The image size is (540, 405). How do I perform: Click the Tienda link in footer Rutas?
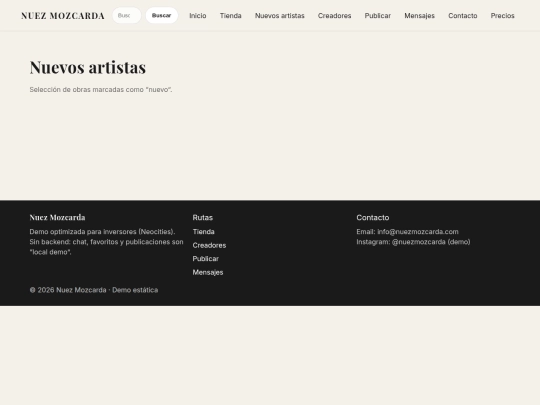[x=204, y=232]
